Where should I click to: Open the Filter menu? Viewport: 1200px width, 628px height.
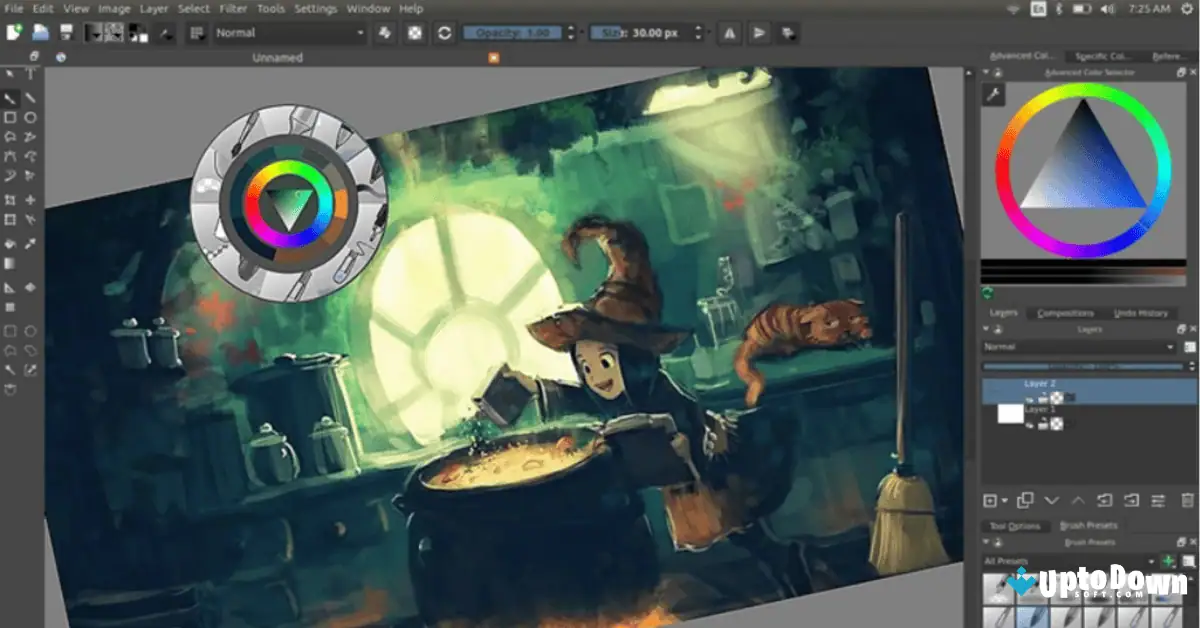232,8
